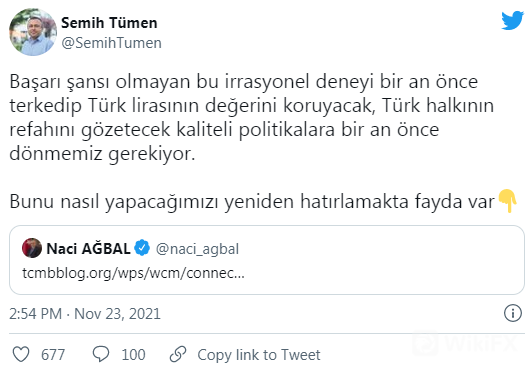Like the tweet with heart icon
The width and height of the screenshot is (528, 371).
[21, 354]
